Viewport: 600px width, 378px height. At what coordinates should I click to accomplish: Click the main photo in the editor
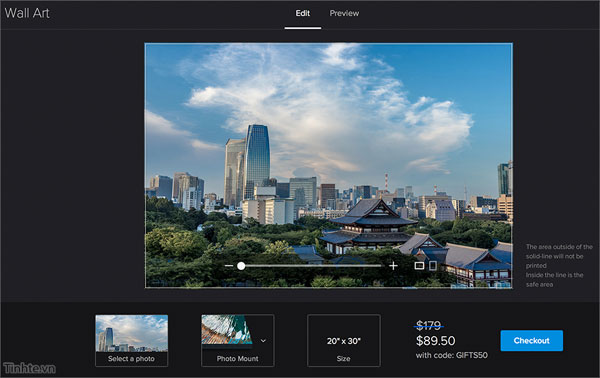tap(329, 165)
